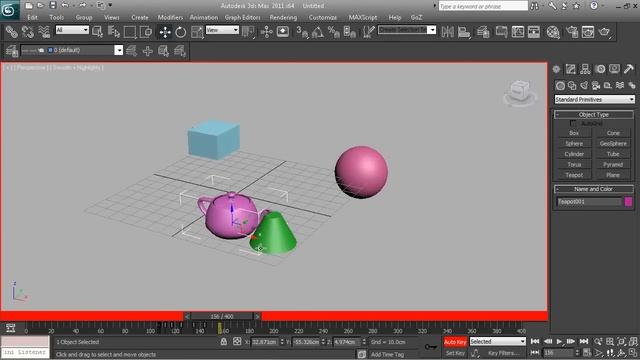Open the Selected key filter dropdown
Viewport: 640px width, 360px height.
[498, 341]
